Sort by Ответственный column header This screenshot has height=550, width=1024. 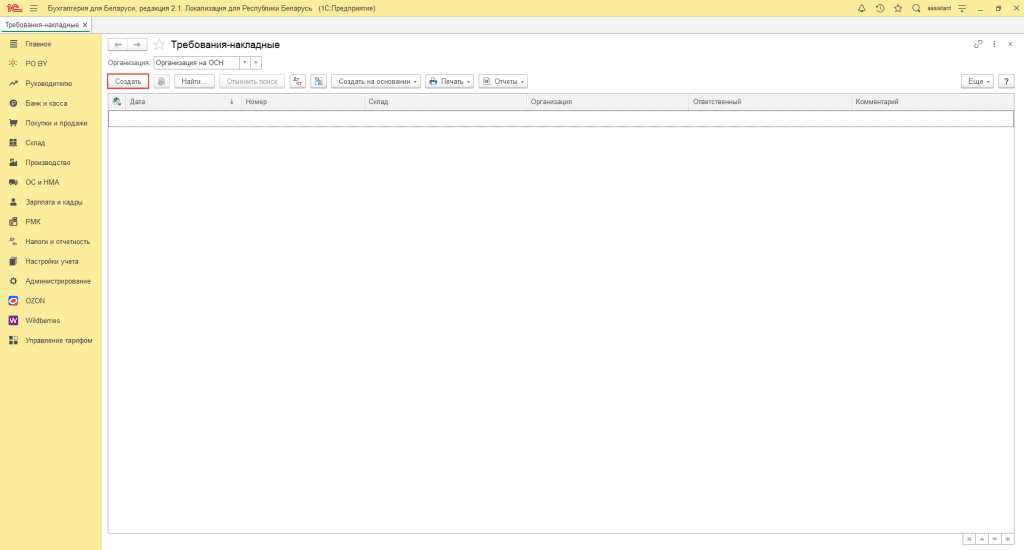(x=770, y=102)
